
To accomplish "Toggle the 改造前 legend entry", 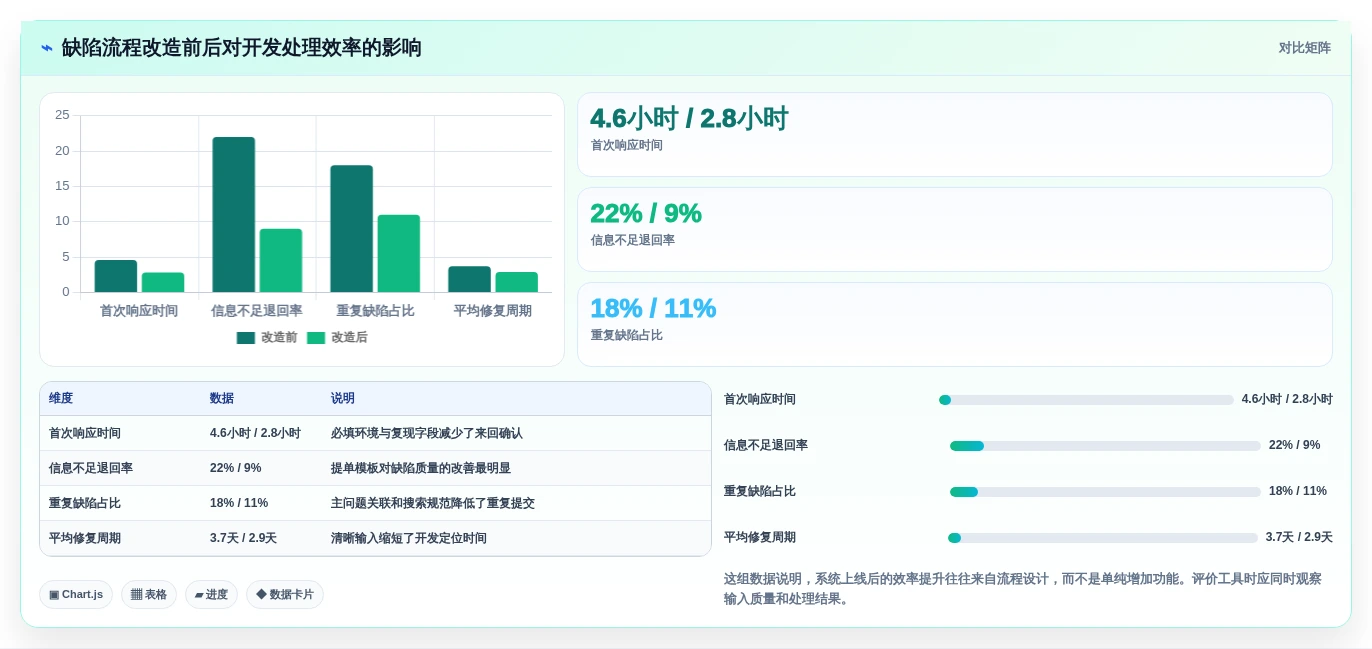I will click(267, 338).
